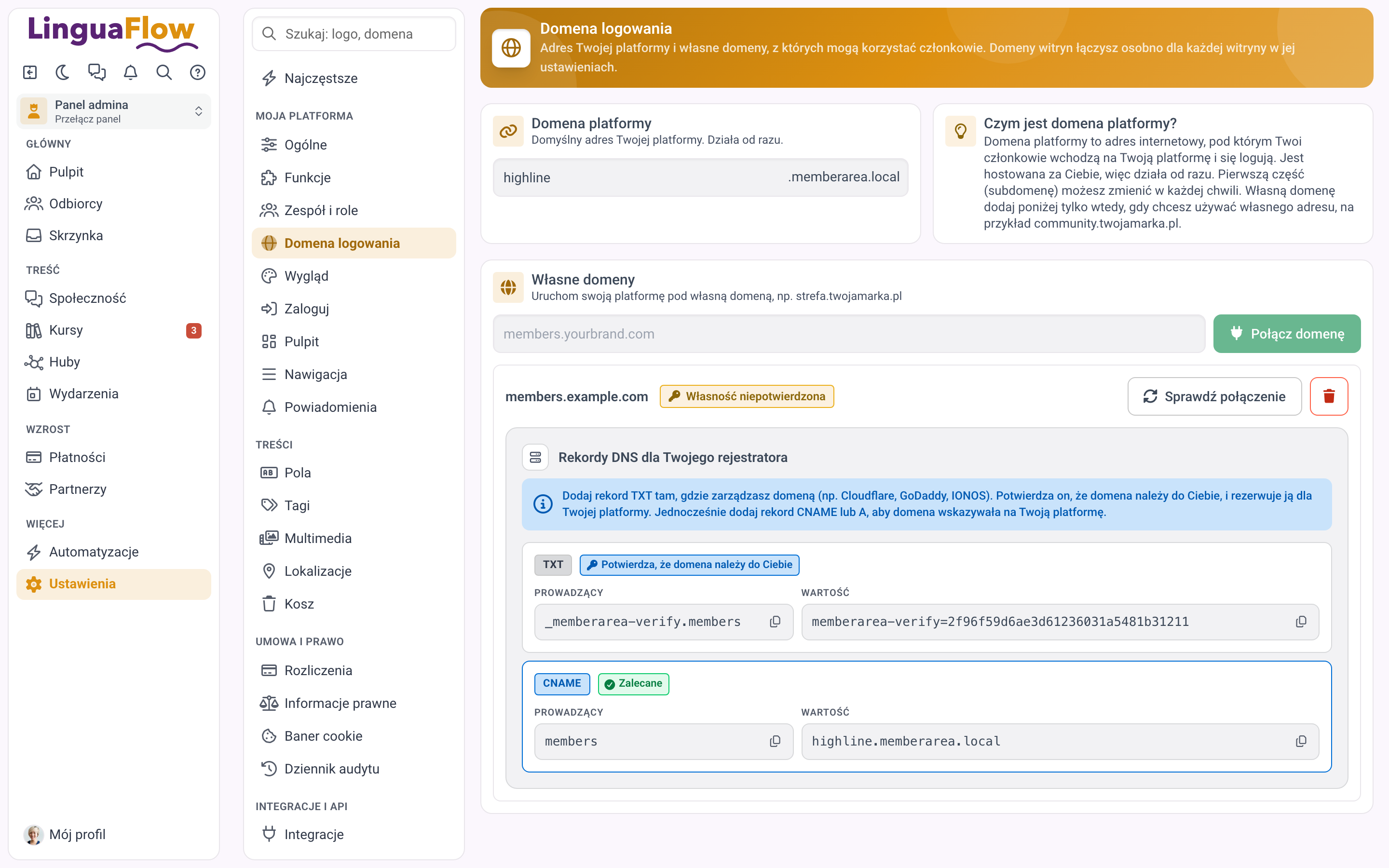Go to Funkcje settings

(x=354, y=177)
